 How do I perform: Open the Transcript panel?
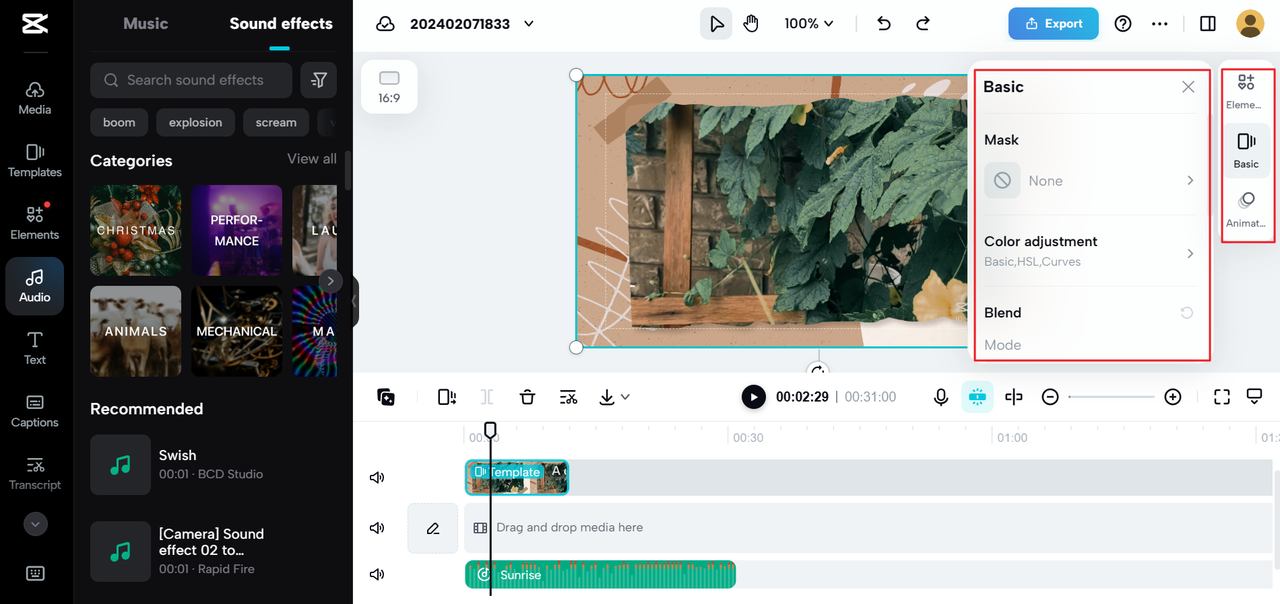point(35,472)
